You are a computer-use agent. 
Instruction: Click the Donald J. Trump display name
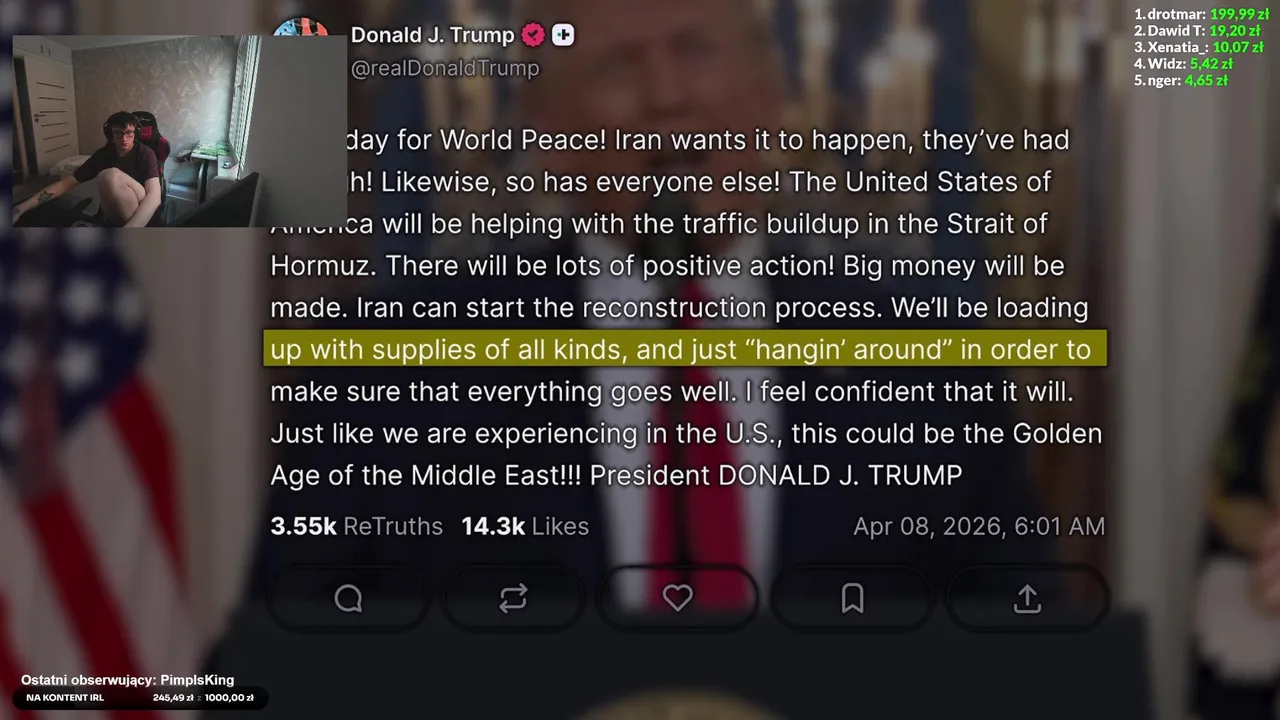pyautogui.click(x=432, y=35)
